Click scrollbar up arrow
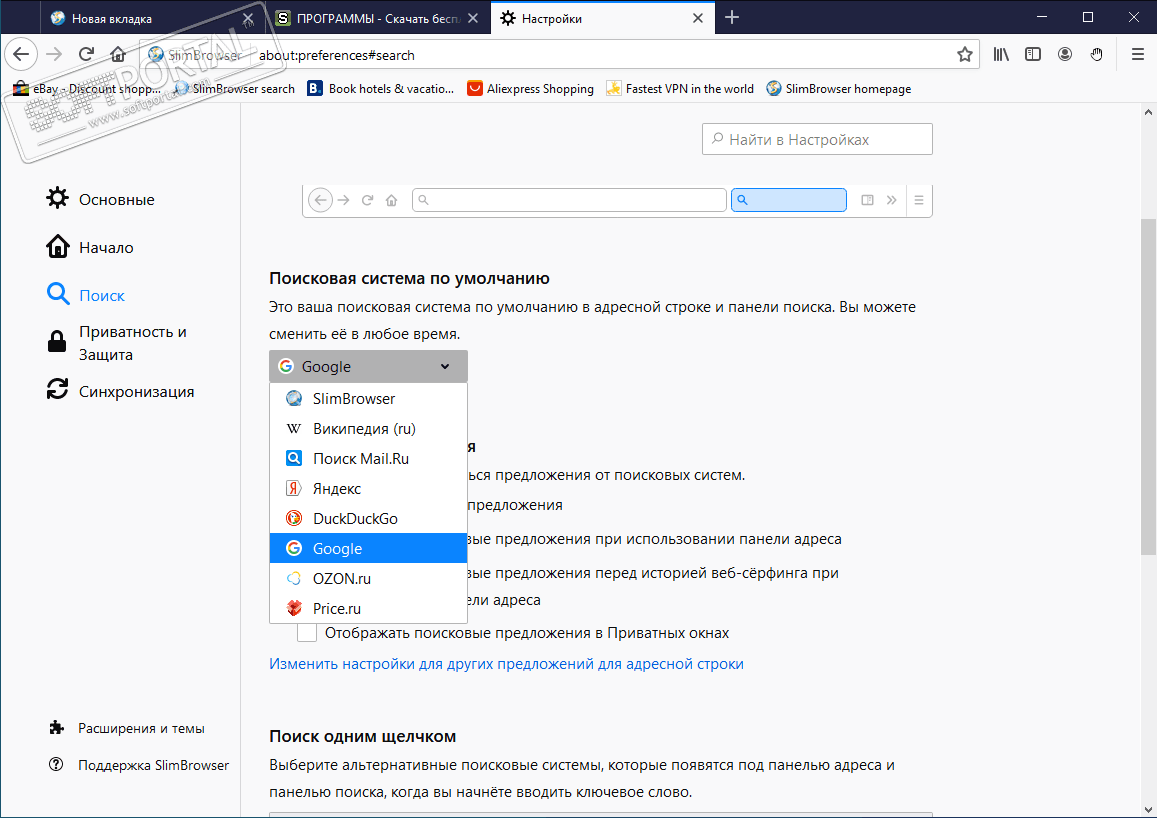Viewport: 1157px width, 818px height. coord(1148,112)
